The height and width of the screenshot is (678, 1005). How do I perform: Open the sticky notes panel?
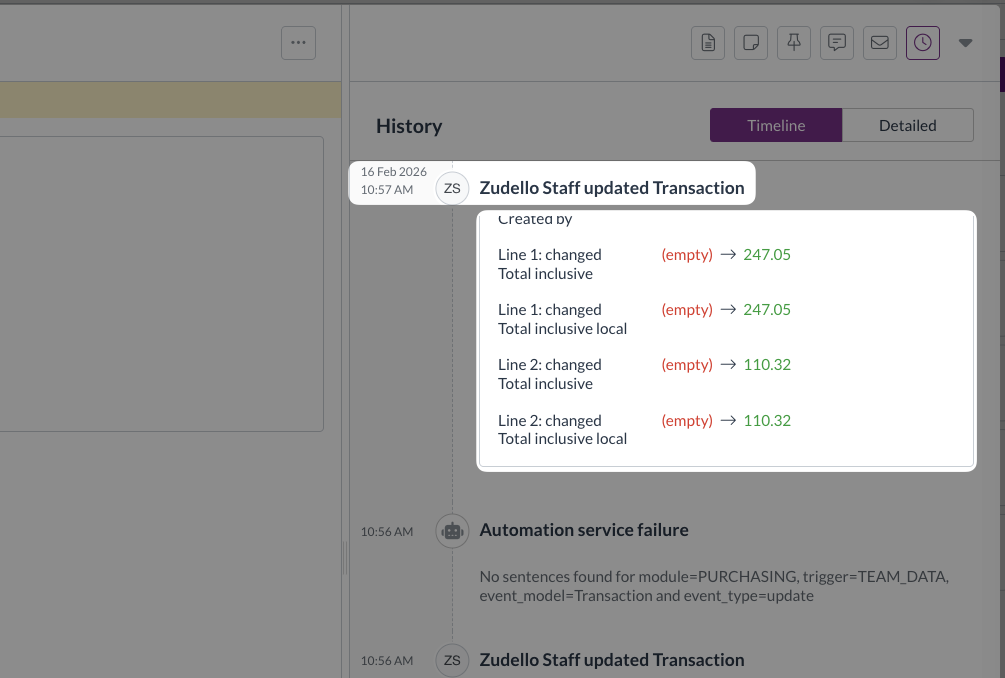[x=751, y=43]
